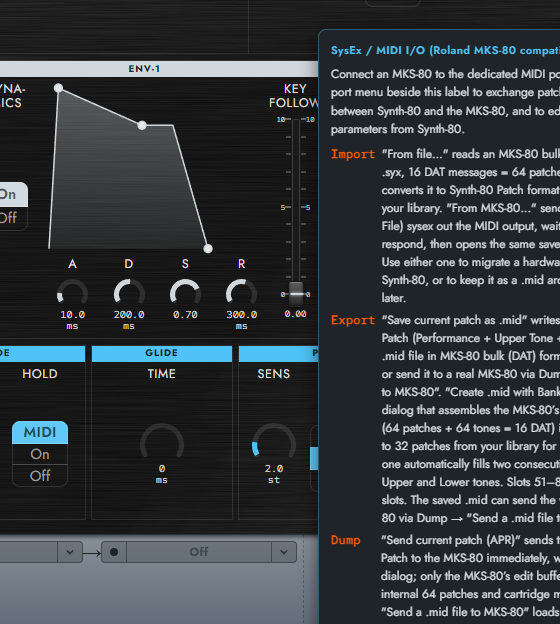Click the Key Follow slider handle
This screenshot has height=624, width=560.
pos(296,294)
